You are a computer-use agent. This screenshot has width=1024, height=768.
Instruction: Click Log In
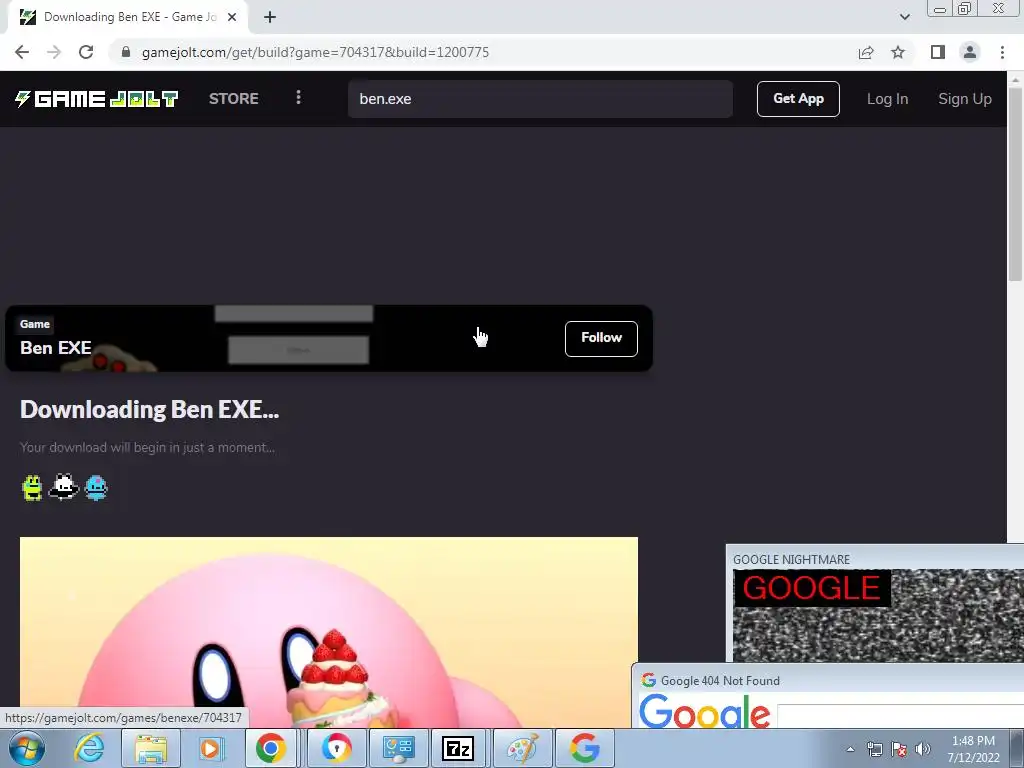[x=887, y=99]
